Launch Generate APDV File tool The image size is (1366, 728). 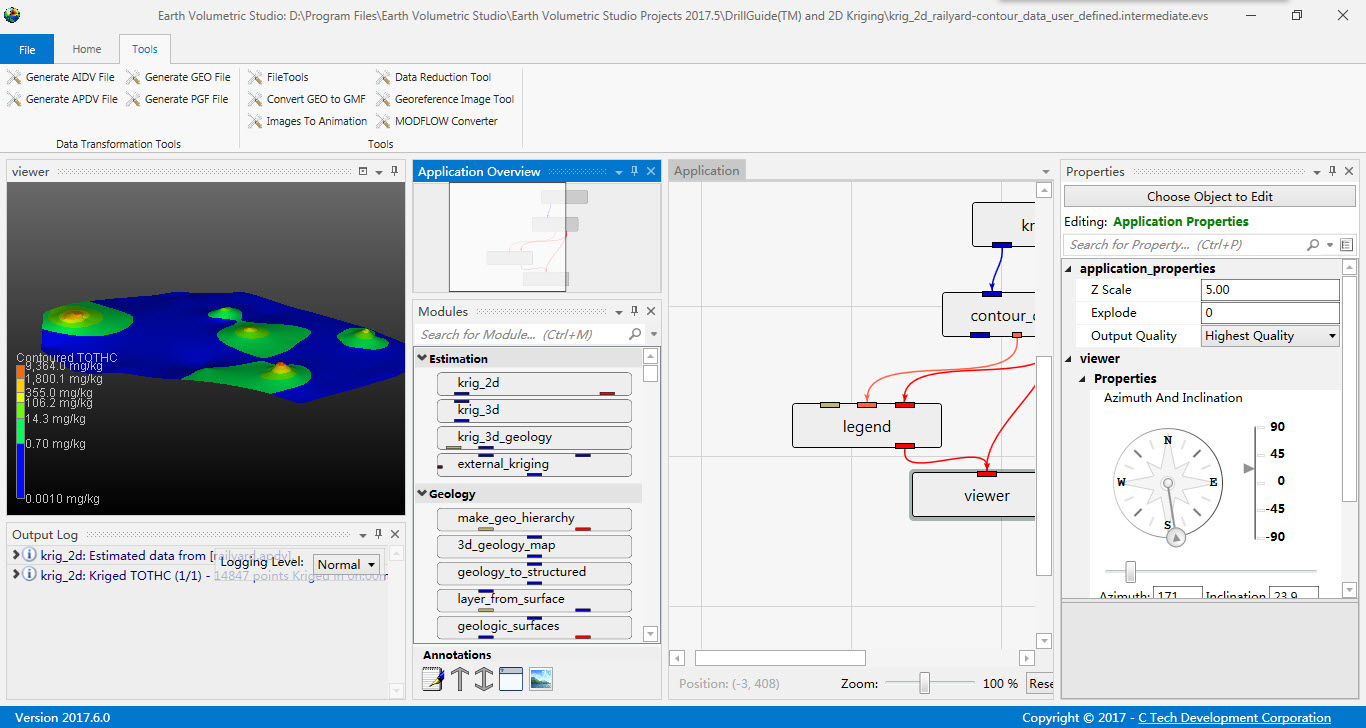pos(62,99)
